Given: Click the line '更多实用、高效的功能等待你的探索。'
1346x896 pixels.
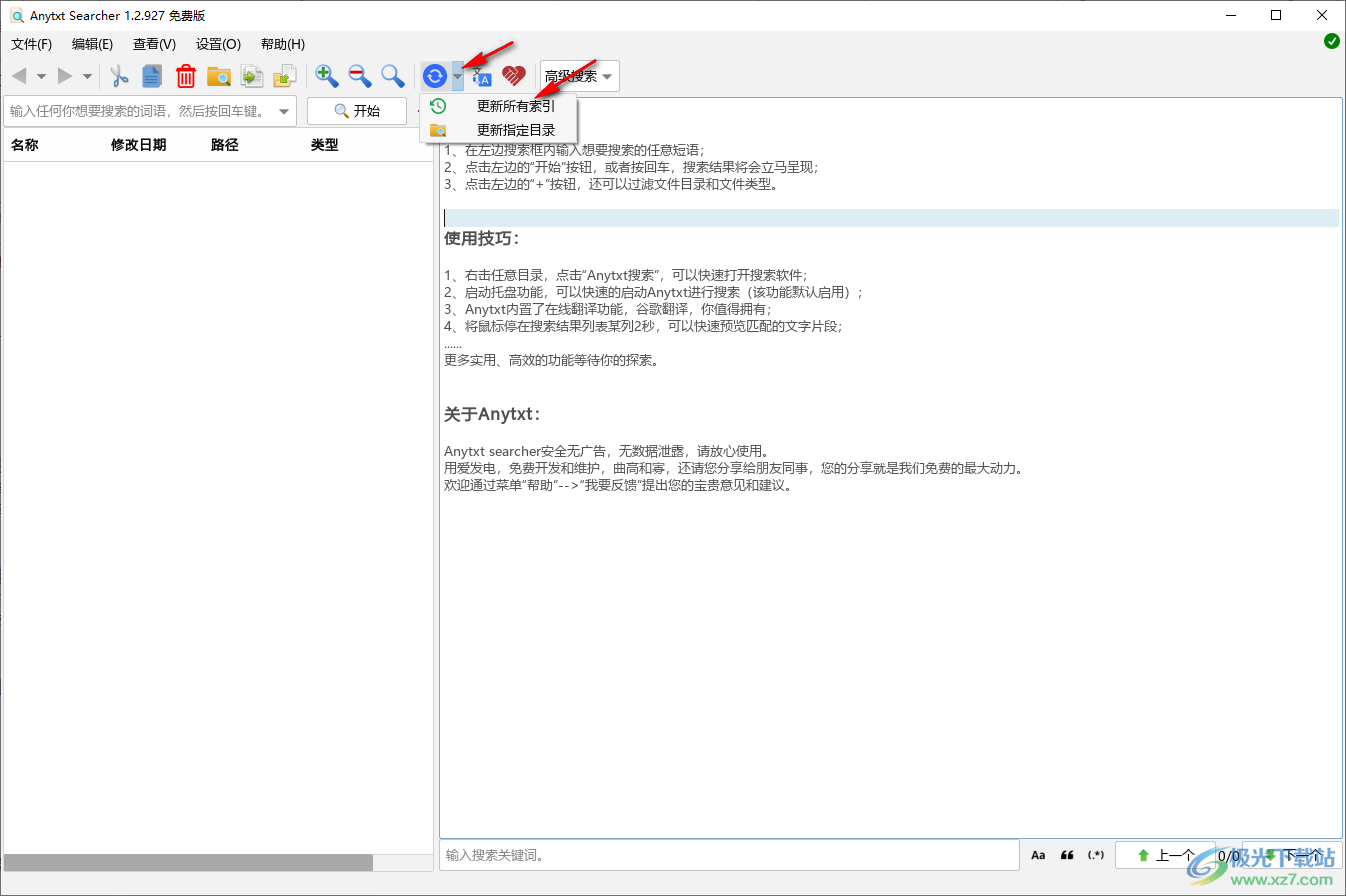Looking at the screenshot, I should [551, 360].
